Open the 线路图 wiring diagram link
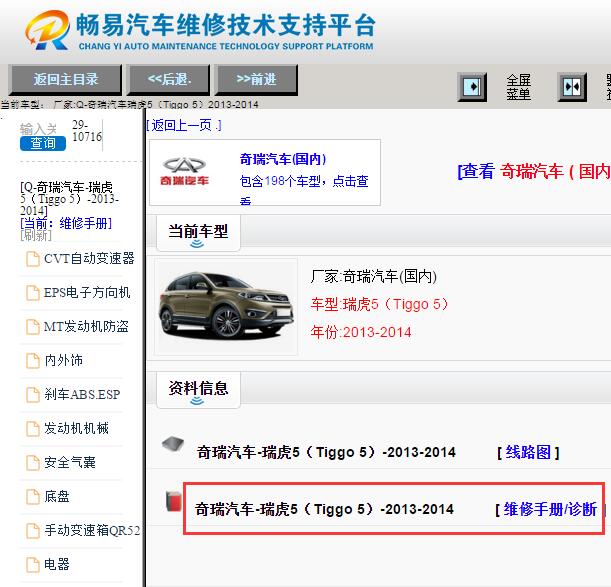The image size is (611, 587). point(528,453)
